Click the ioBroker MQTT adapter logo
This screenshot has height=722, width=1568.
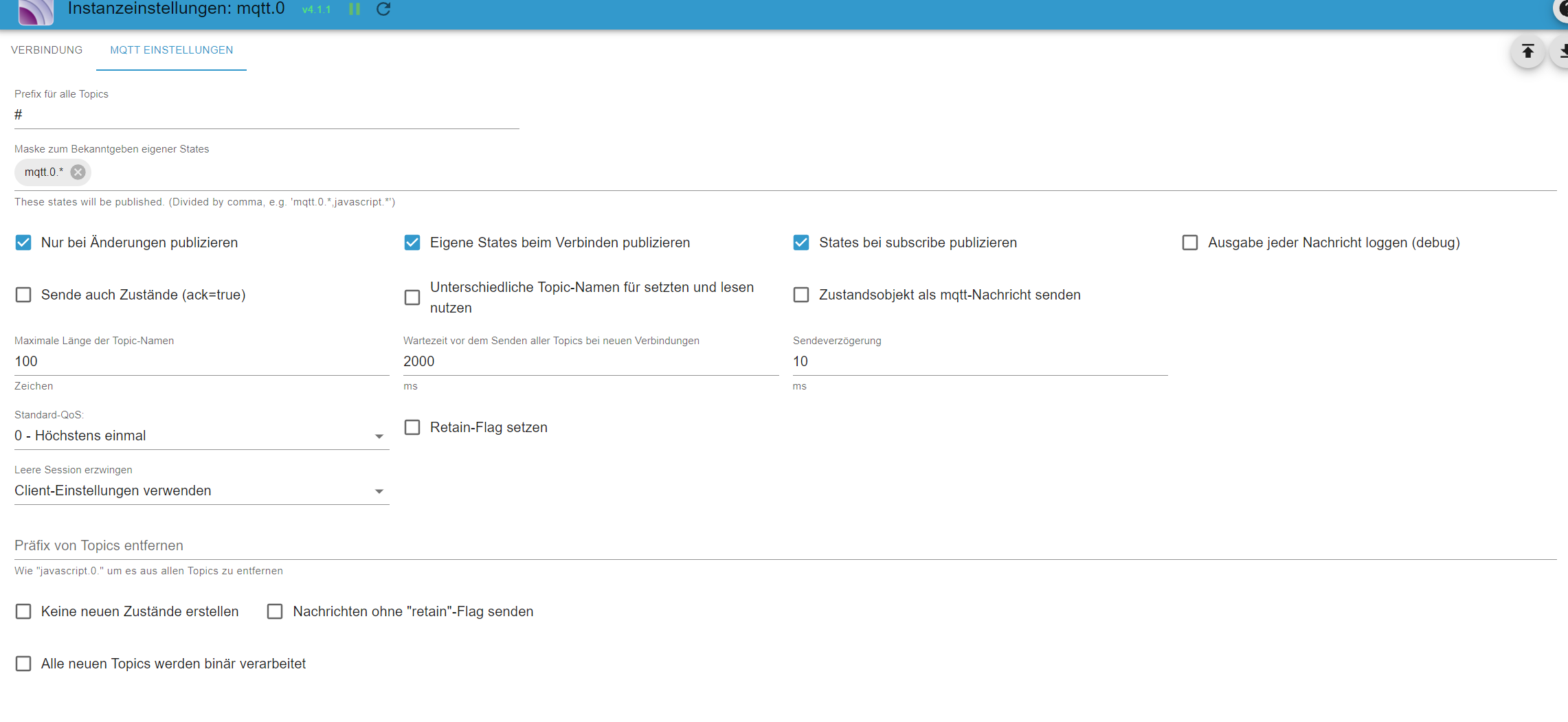click(x=36, y=11)
